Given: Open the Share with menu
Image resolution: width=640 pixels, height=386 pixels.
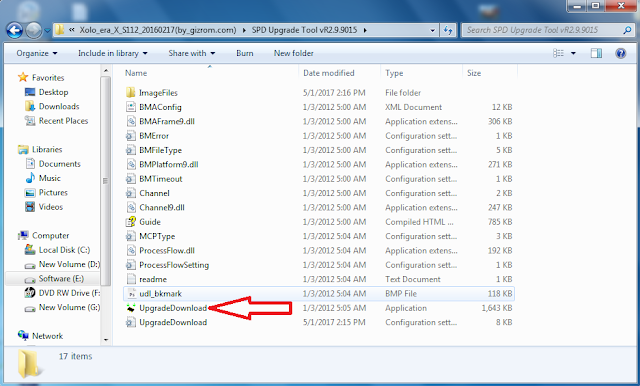Looking at the screenshot, I should pyautogui.click(x=191, y=53).
